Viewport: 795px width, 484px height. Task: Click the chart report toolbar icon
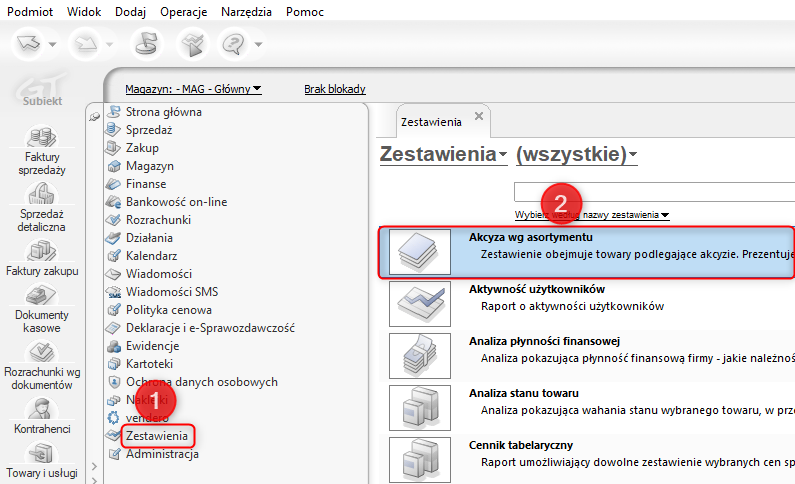(193, 44)
